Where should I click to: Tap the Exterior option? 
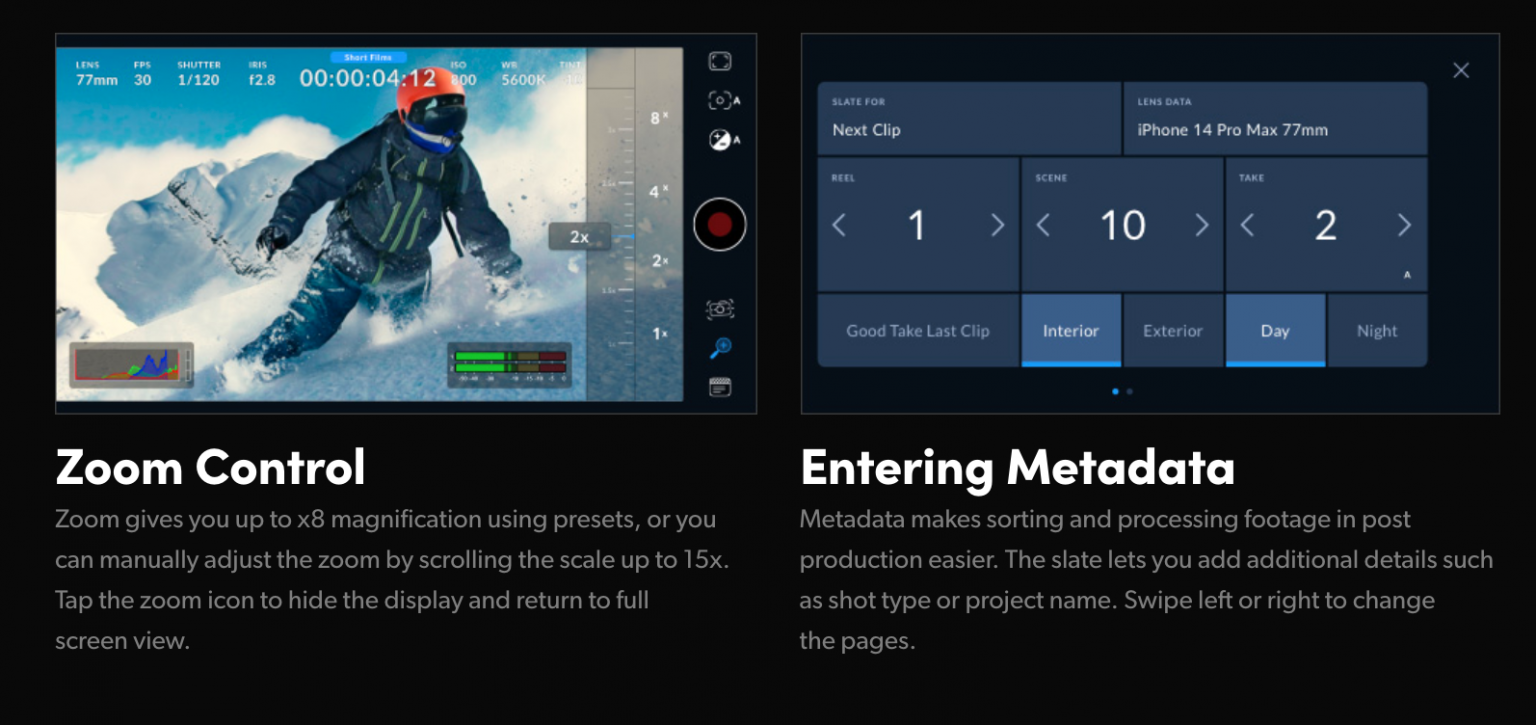coord(1172,330)
